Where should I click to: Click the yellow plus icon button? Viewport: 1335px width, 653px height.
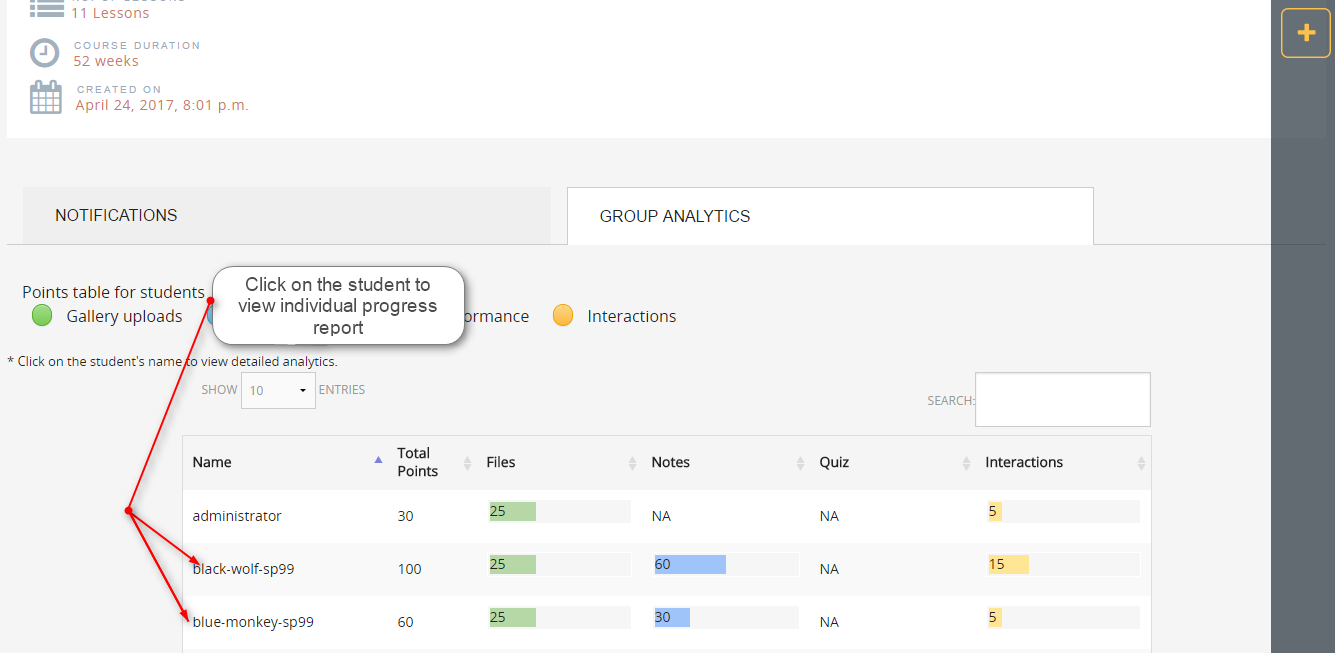pos(1305,33)
